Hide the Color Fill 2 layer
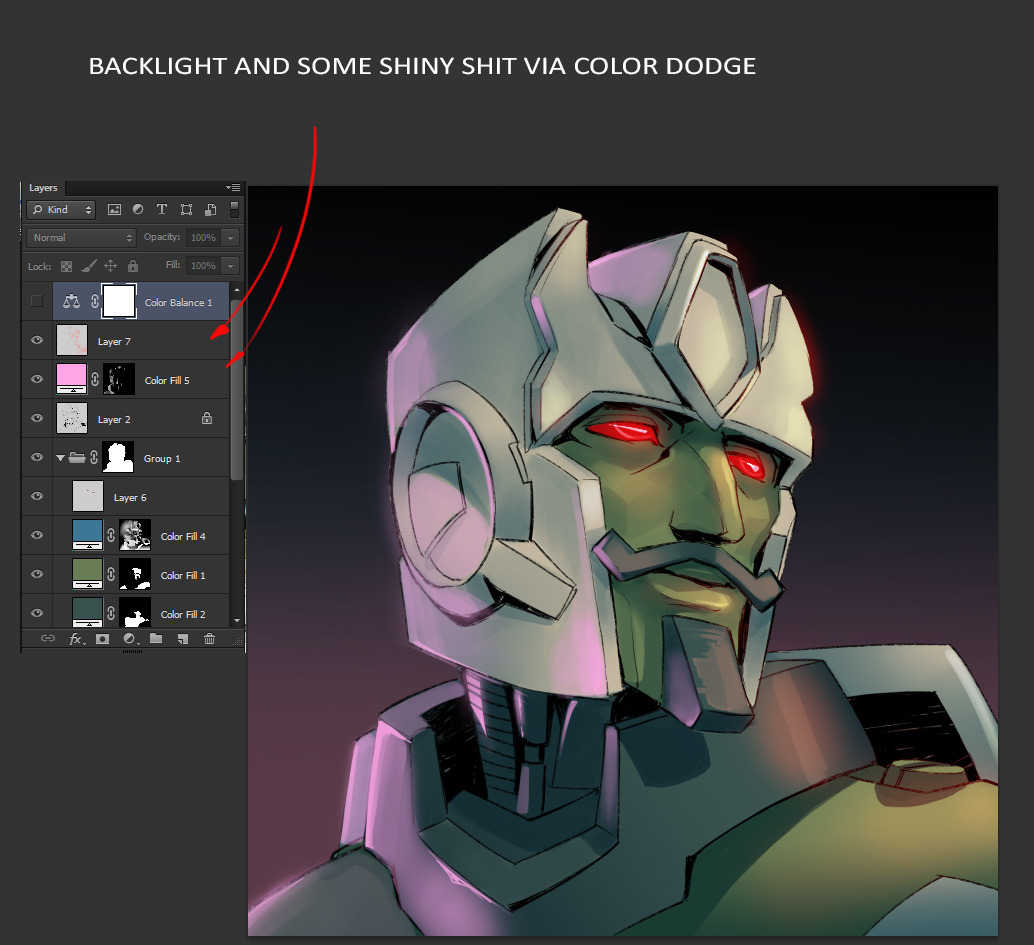Viewport: 1034px width, 945px height. click(37, 613)
